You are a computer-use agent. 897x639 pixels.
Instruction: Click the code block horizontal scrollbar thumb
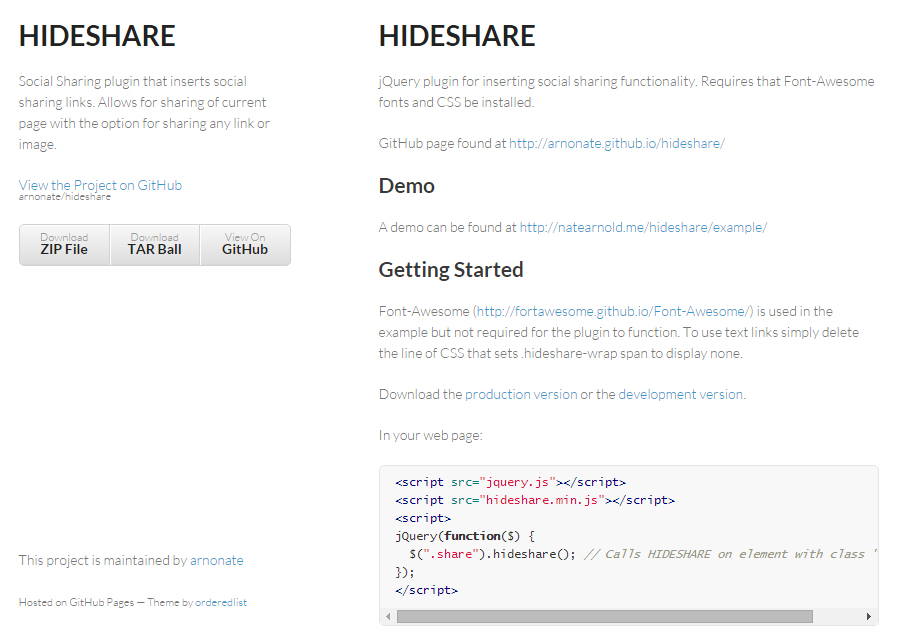(605, 616)
